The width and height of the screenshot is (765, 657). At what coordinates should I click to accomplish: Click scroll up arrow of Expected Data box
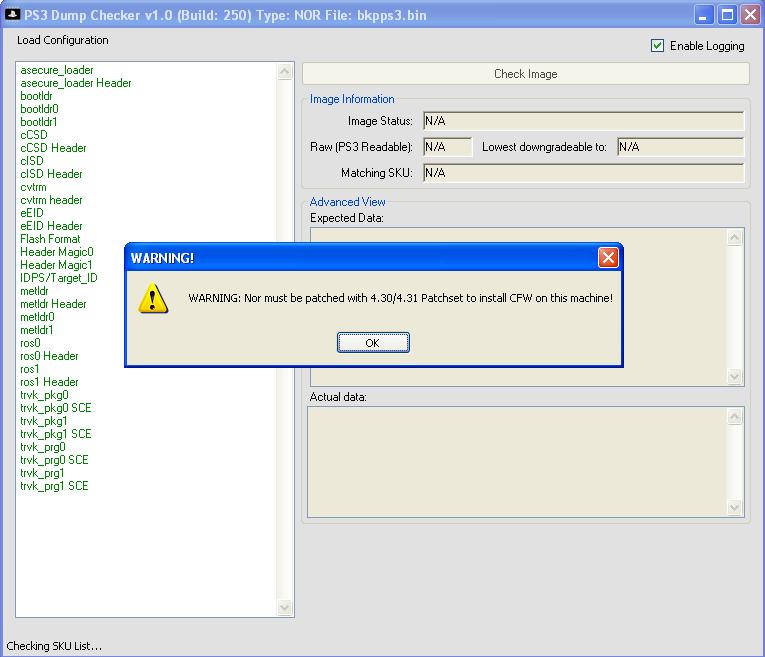tap(735, 238)
